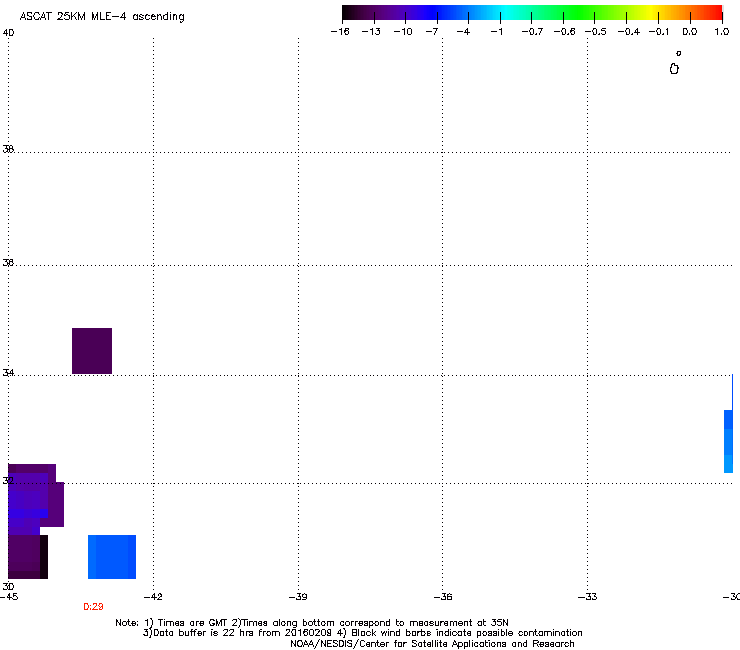Select the "-16" color bar label
The height and width of the screenshot is (650, 740).
tap(340, 32)
